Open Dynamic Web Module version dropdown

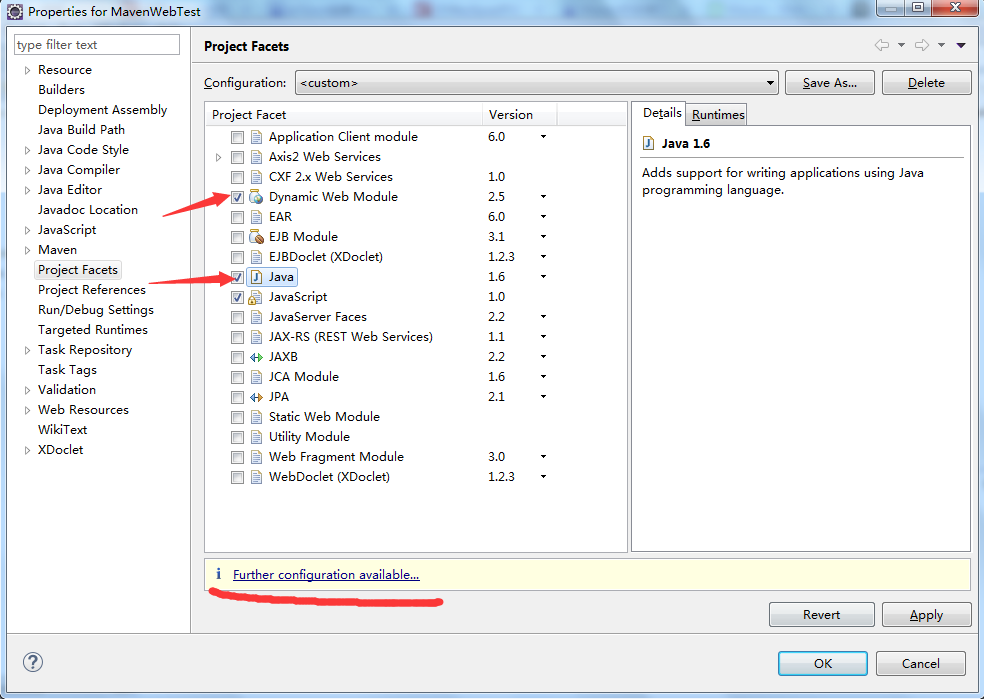[543, 197]
